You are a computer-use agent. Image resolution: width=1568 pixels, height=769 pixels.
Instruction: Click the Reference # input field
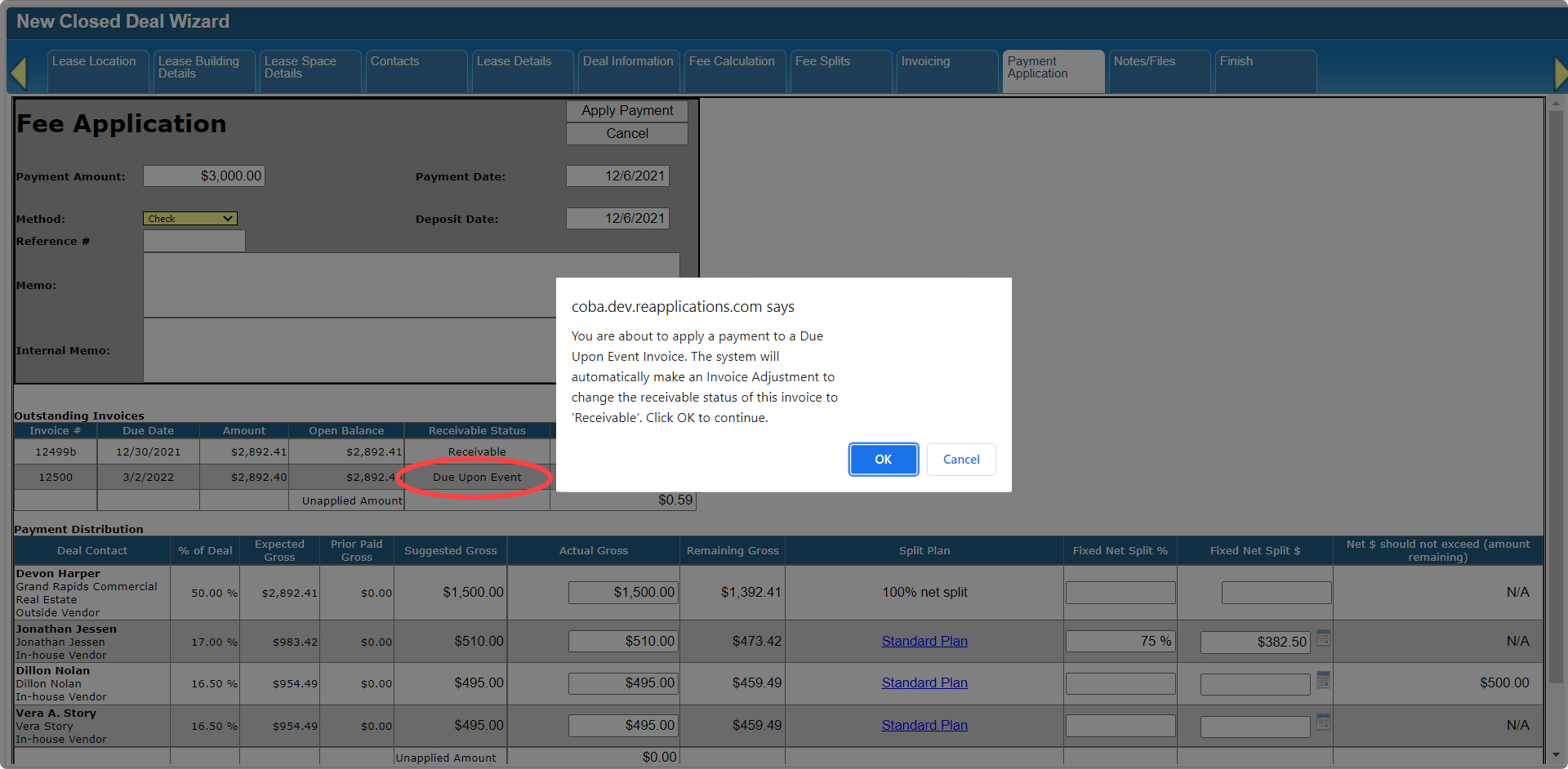coord(194,242)
